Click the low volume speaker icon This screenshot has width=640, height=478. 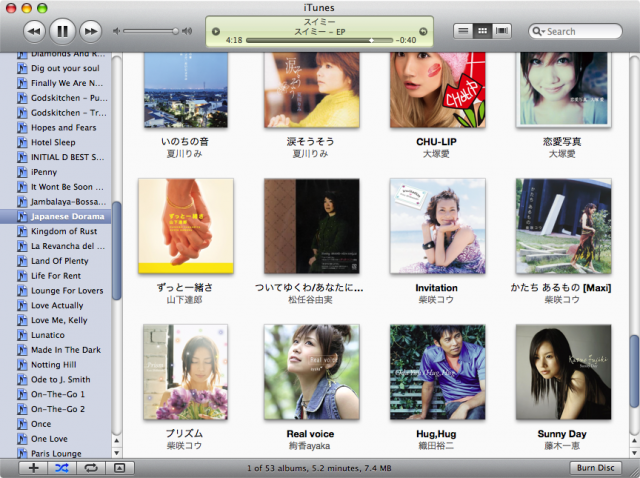pyautogui.click(x=116, y=31)
